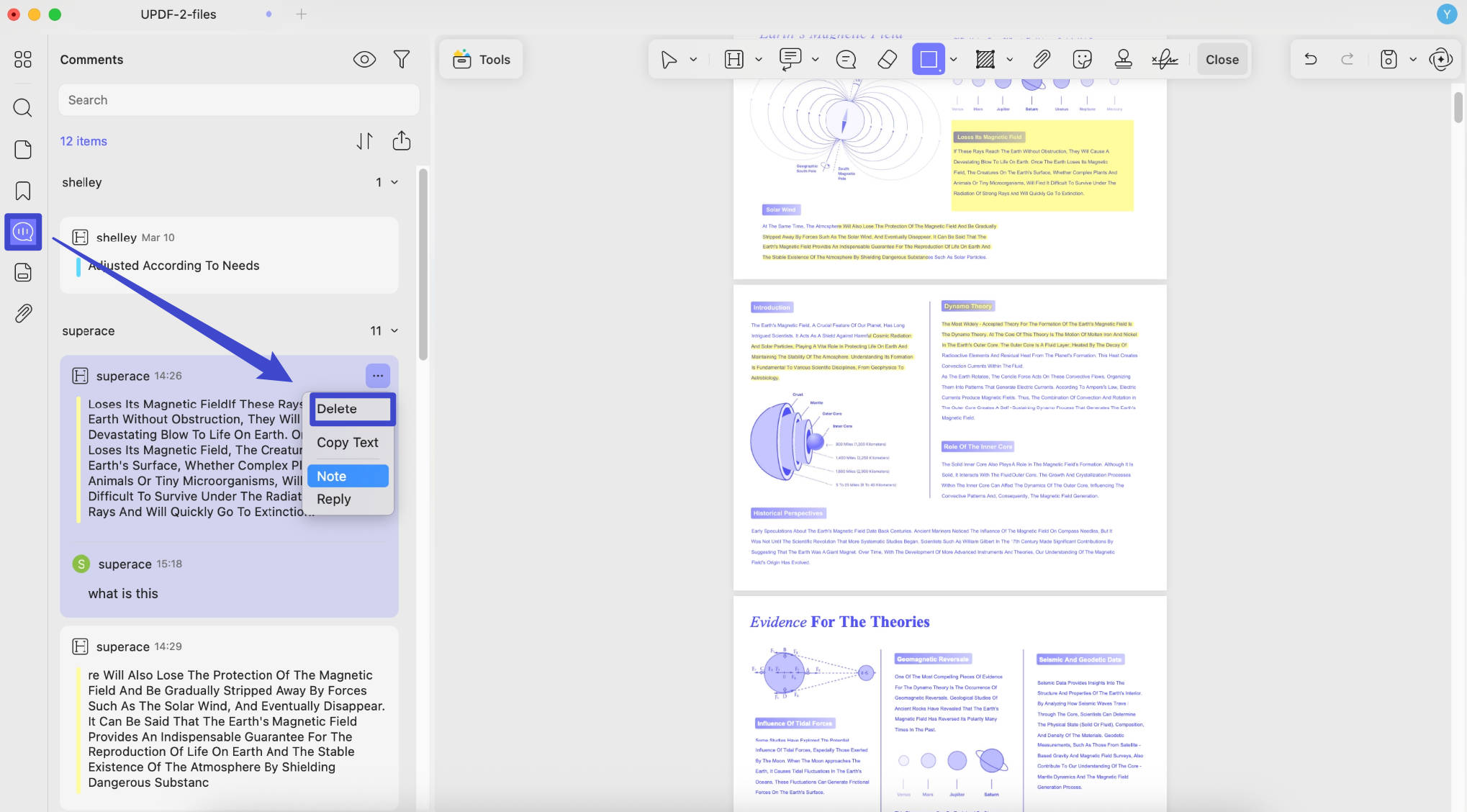Collapse the shelley comments group
This screenshot has height=812, width=1467.
[x=394, y=182]
